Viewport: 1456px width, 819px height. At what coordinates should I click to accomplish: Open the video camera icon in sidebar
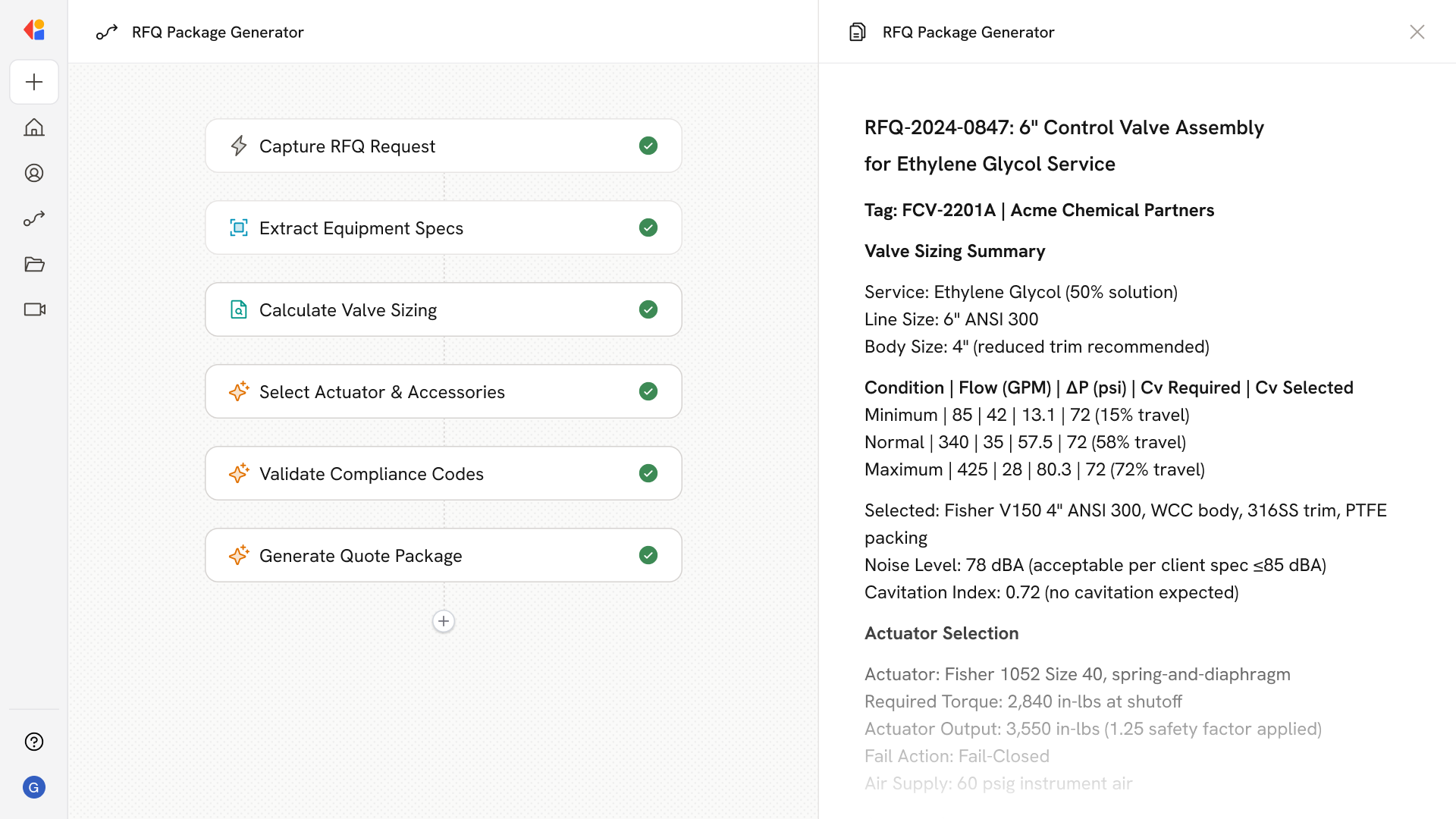pyautogui.click(x=34, y=309)
